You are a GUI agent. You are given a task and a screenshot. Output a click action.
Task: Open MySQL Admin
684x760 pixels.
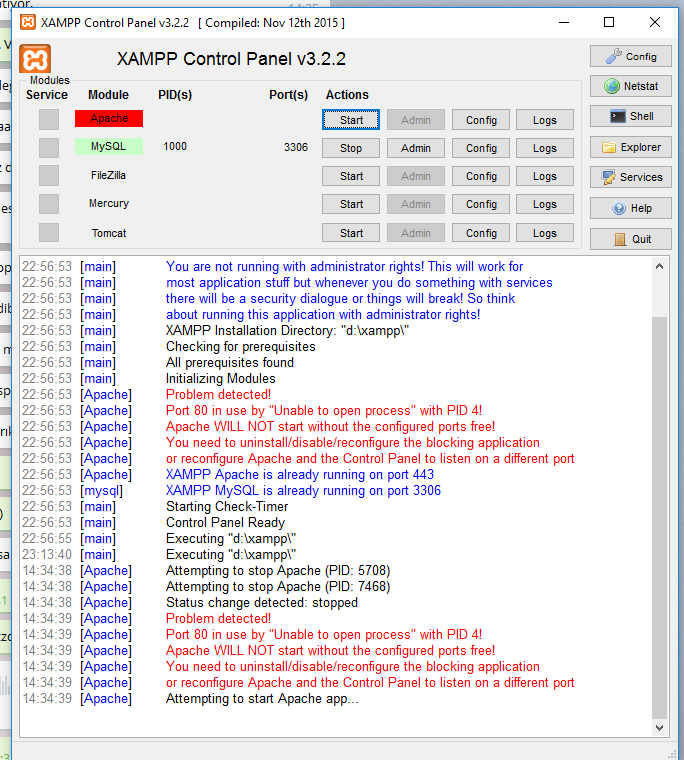point(415,148)
